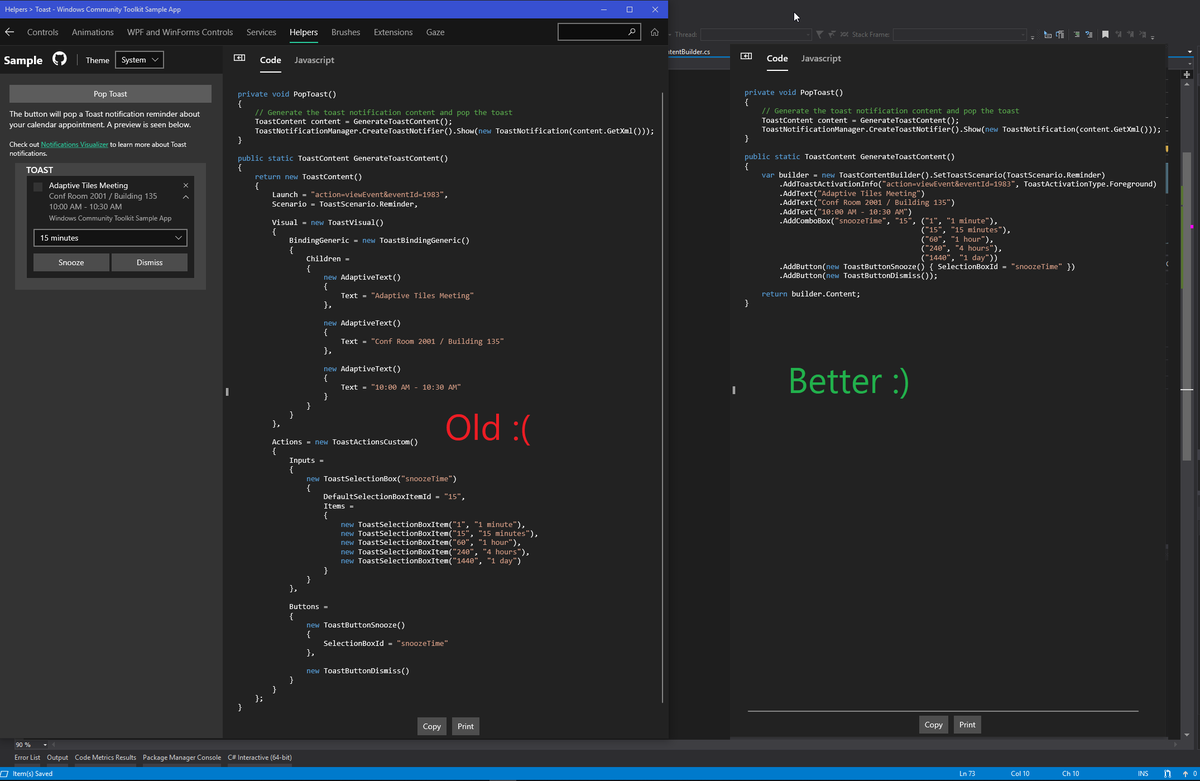Viewport: 1200px width, 781px height.
Task: Click Print below the old code sample
Action: pos(465,726)
